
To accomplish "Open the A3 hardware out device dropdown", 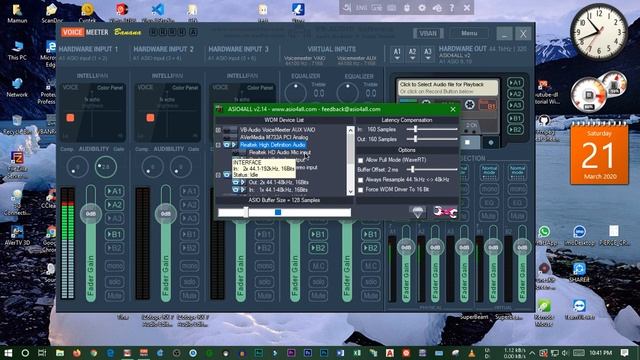I will 427,54.
